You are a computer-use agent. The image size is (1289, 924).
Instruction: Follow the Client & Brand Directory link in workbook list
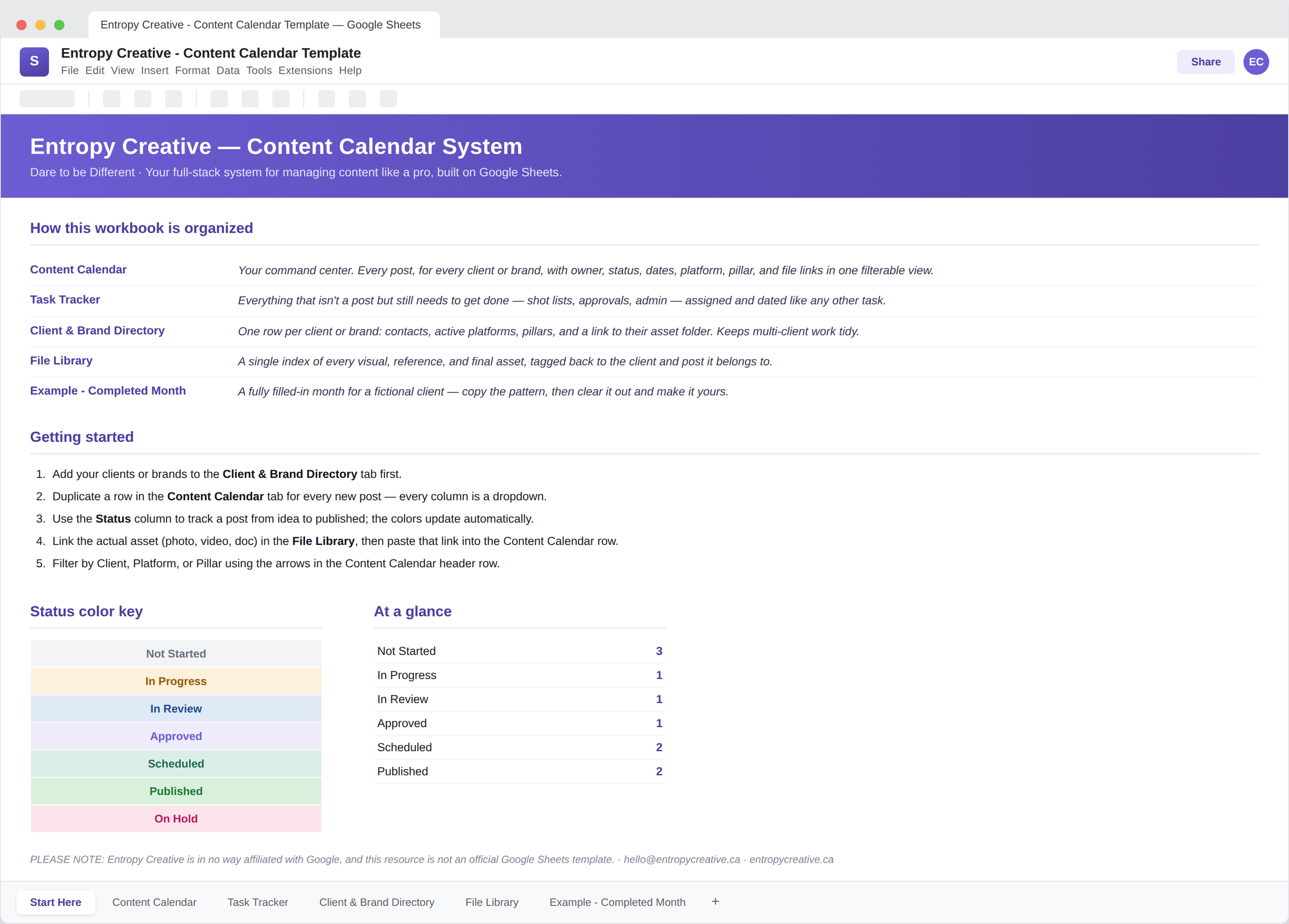click(97, 331)
